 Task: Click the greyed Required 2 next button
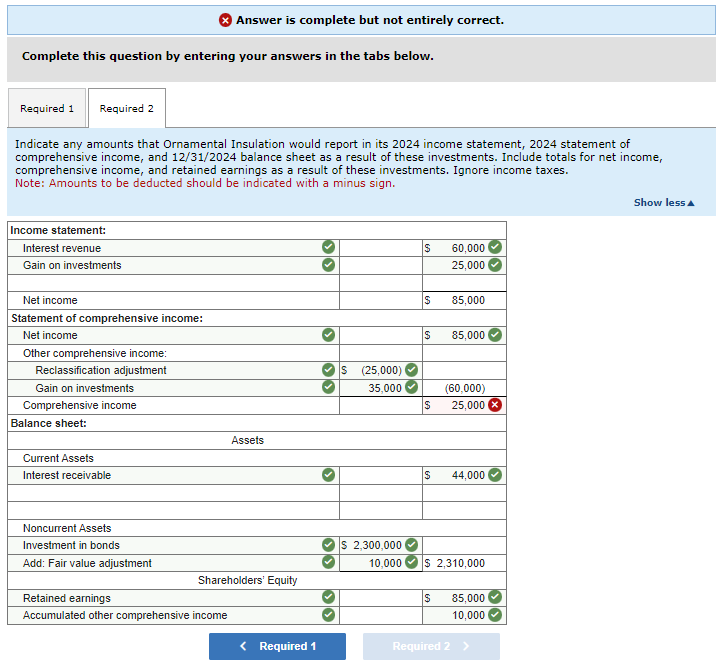point(431,646)
